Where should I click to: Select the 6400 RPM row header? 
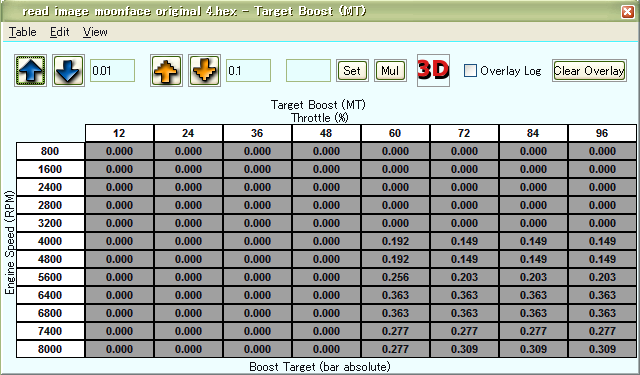coord(50,295)
